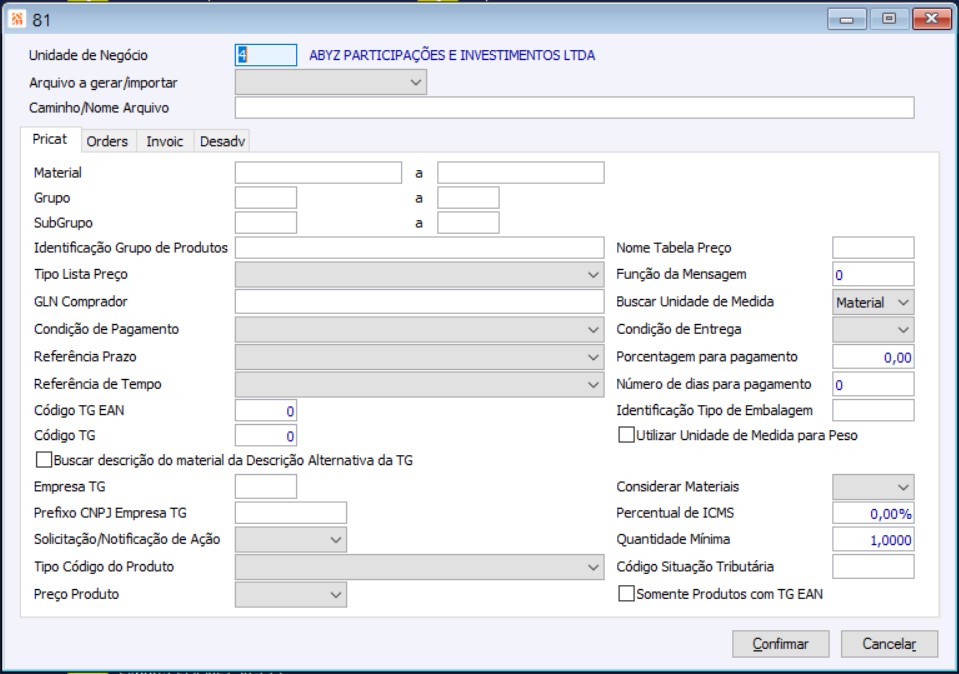
Task: Close the window with red X
Action: 931,19
